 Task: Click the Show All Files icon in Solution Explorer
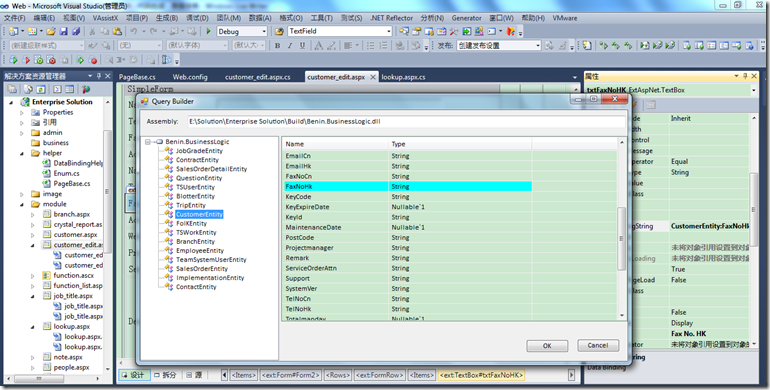tap(28, 89)
